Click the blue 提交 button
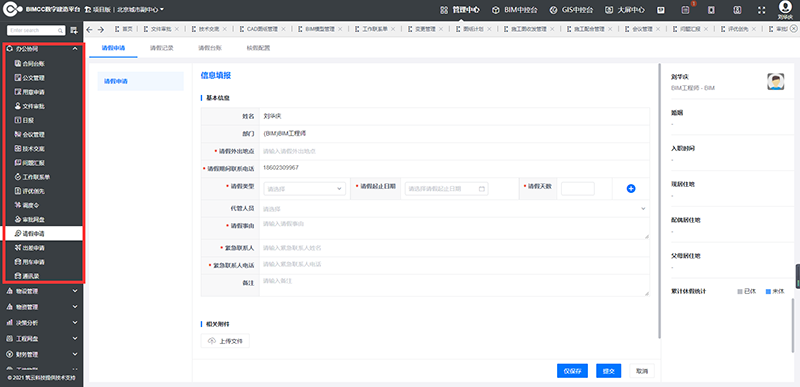The height and width of the screenshot is (387, 800). tap(608, 371)
